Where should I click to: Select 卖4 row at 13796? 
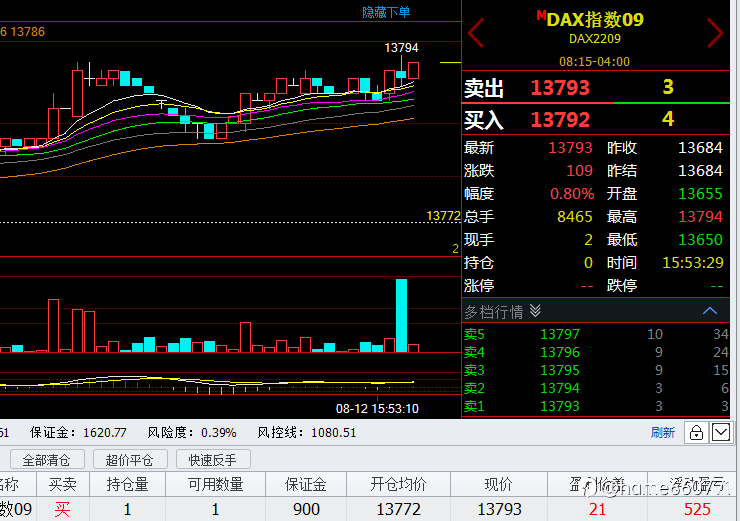[x=596, y=352]
